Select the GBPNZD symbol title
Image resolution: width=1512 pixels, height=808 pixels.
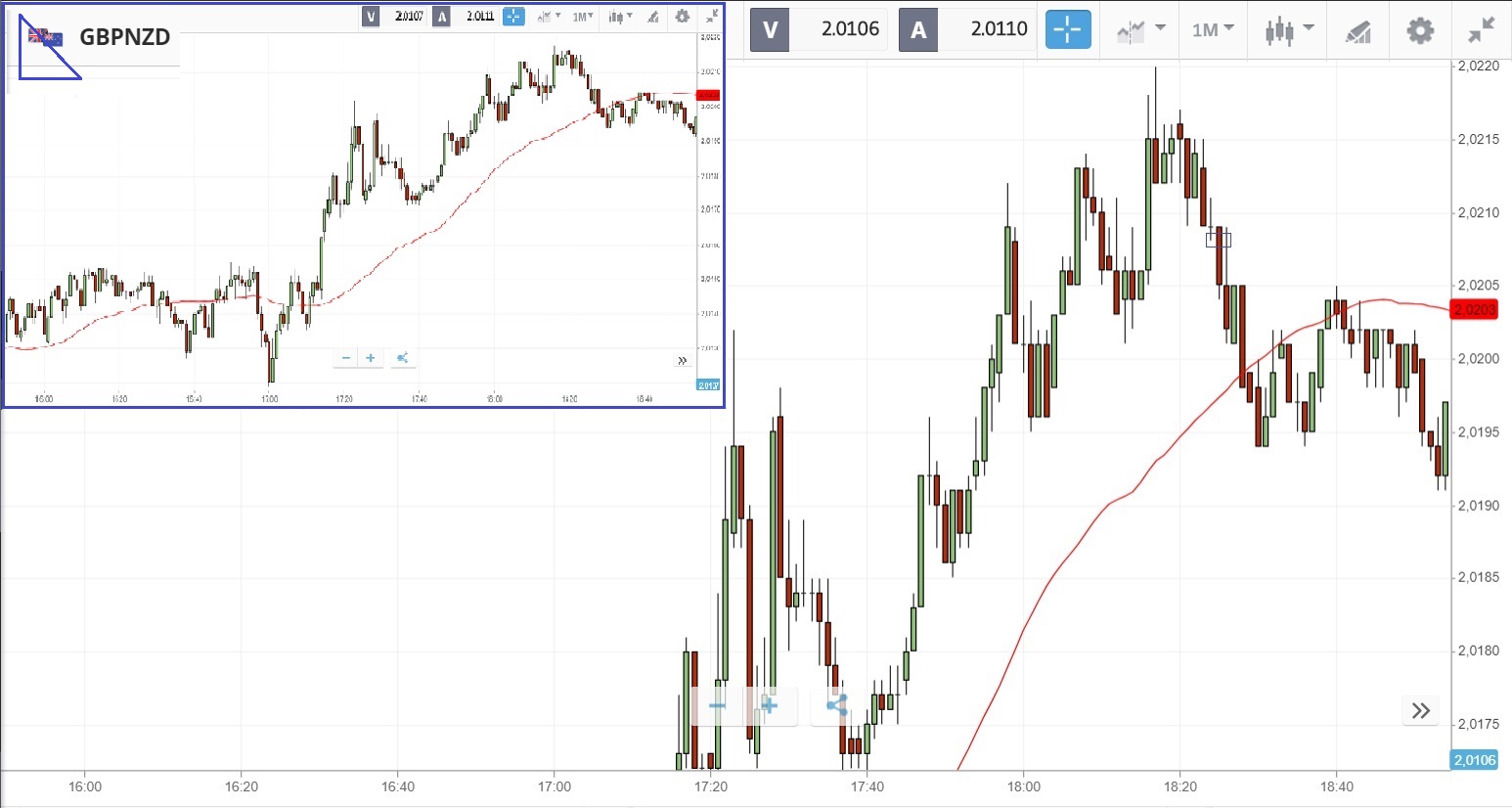124,37
